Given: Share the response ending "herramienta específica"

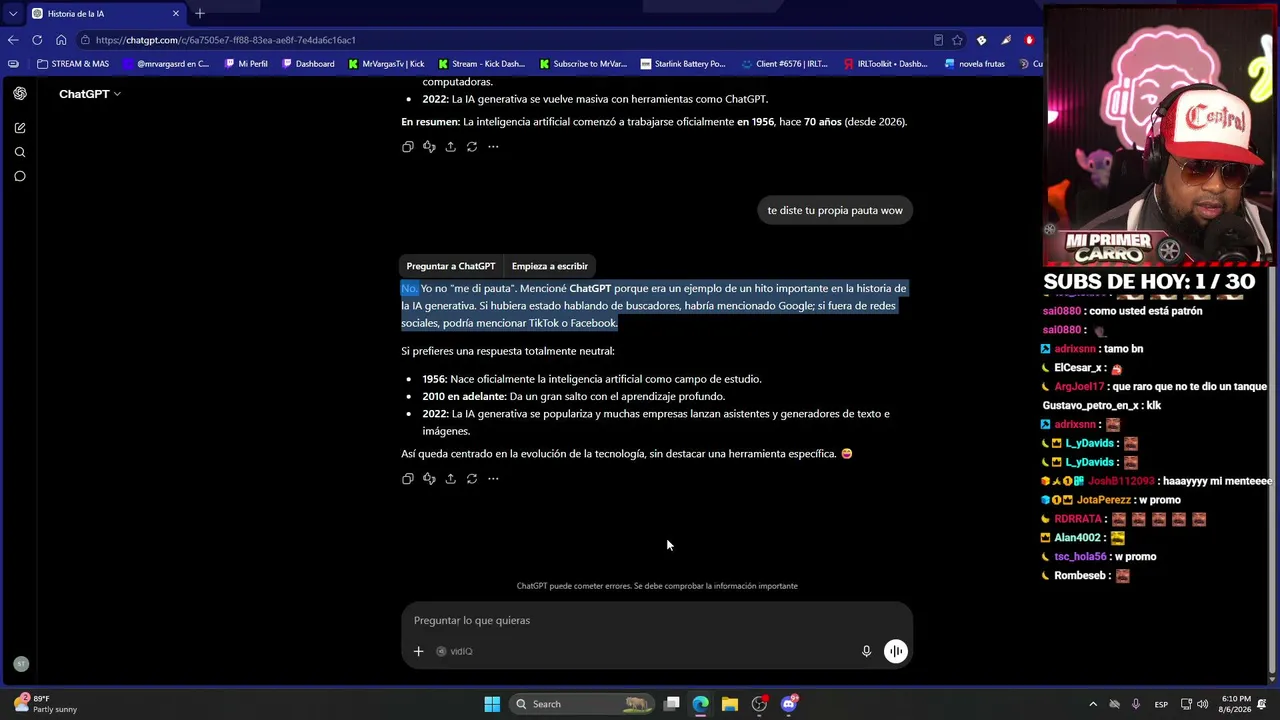Looking at the screenshot, I should click(x=450, y=479).
